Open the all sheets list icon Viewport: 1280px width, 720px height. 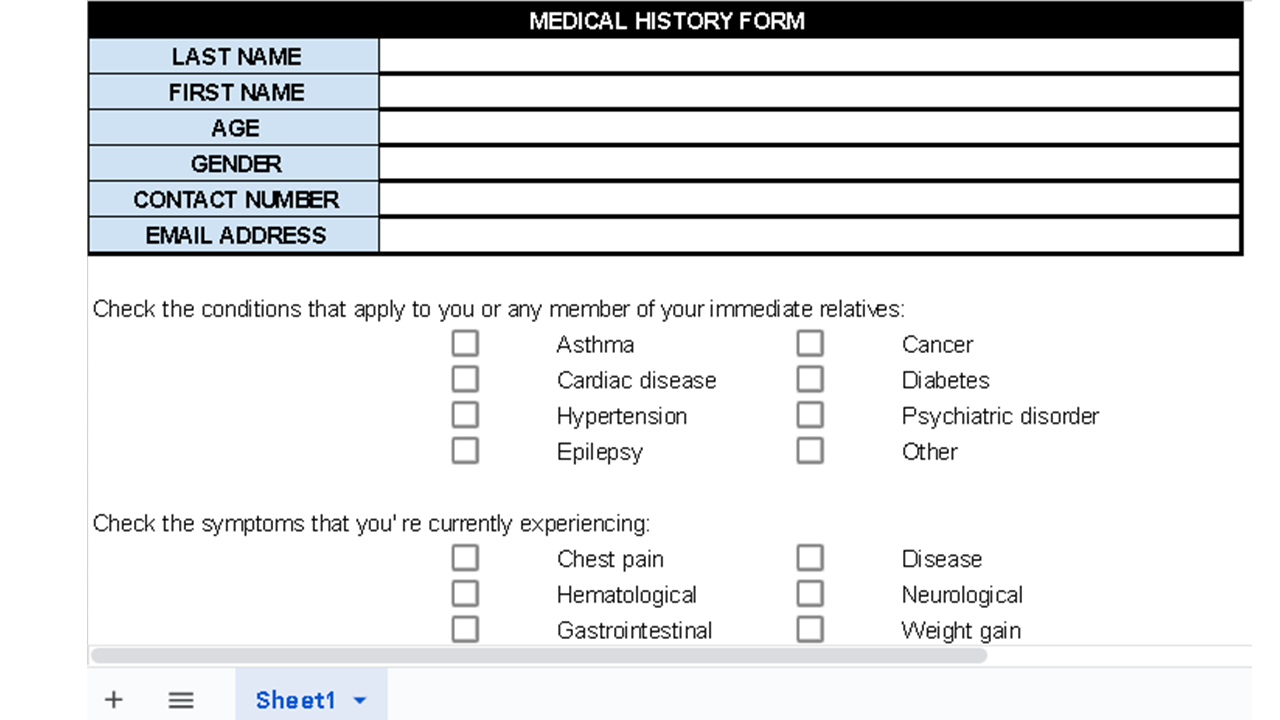point(181,700)
